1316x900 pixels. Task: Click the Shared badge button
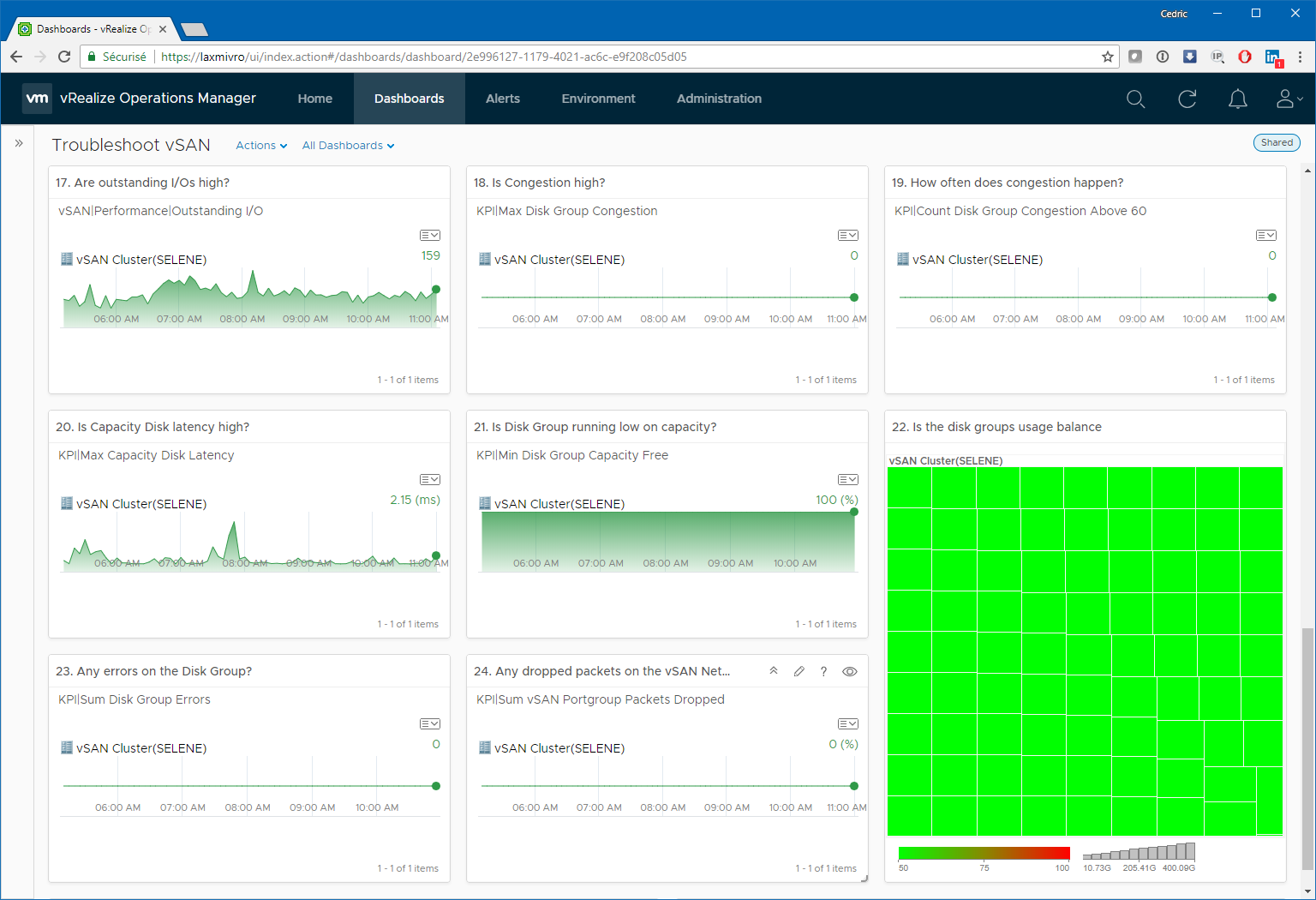point(1276,143)
